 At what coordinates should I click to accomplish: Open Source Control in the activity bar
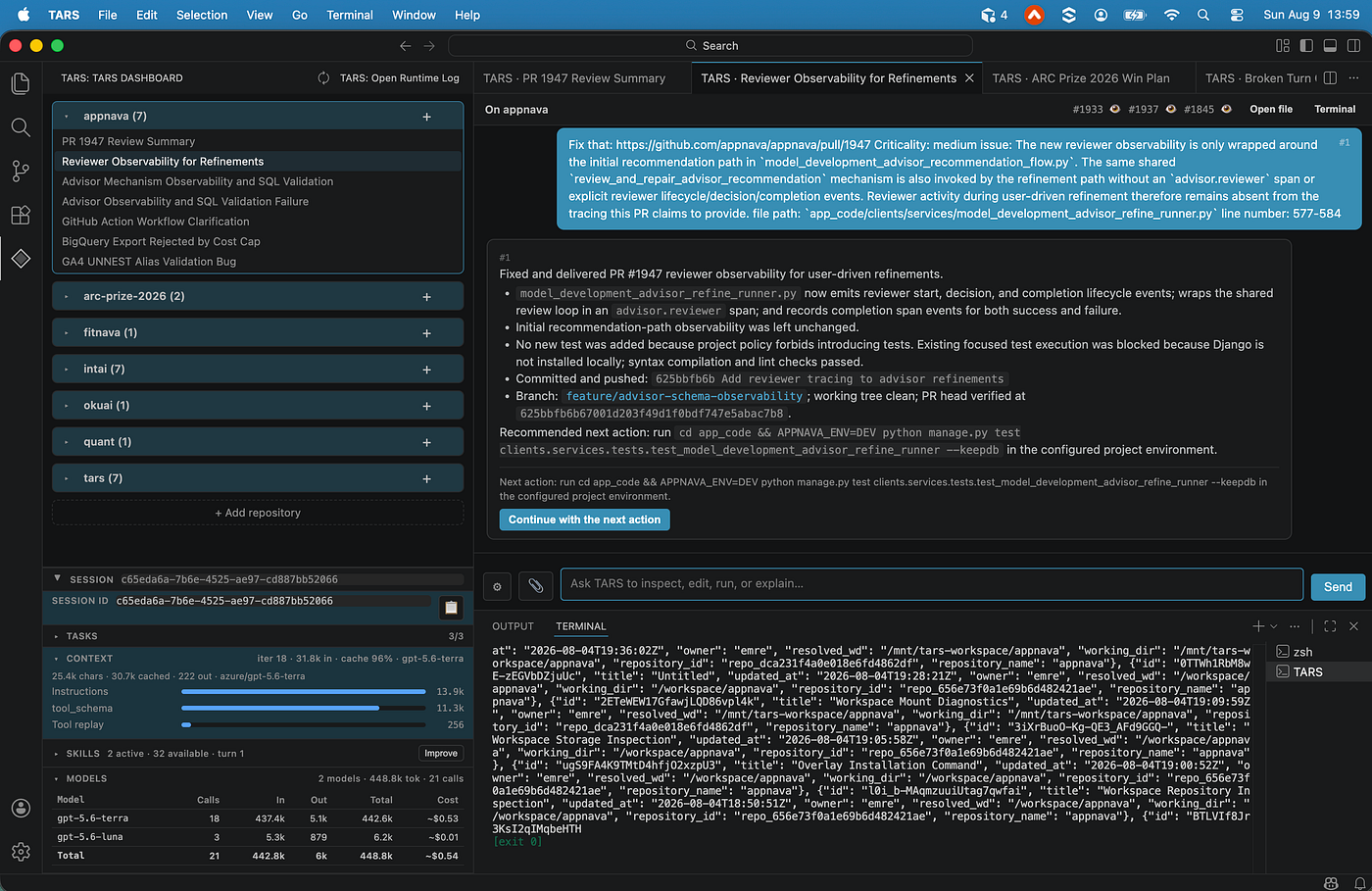21,171
